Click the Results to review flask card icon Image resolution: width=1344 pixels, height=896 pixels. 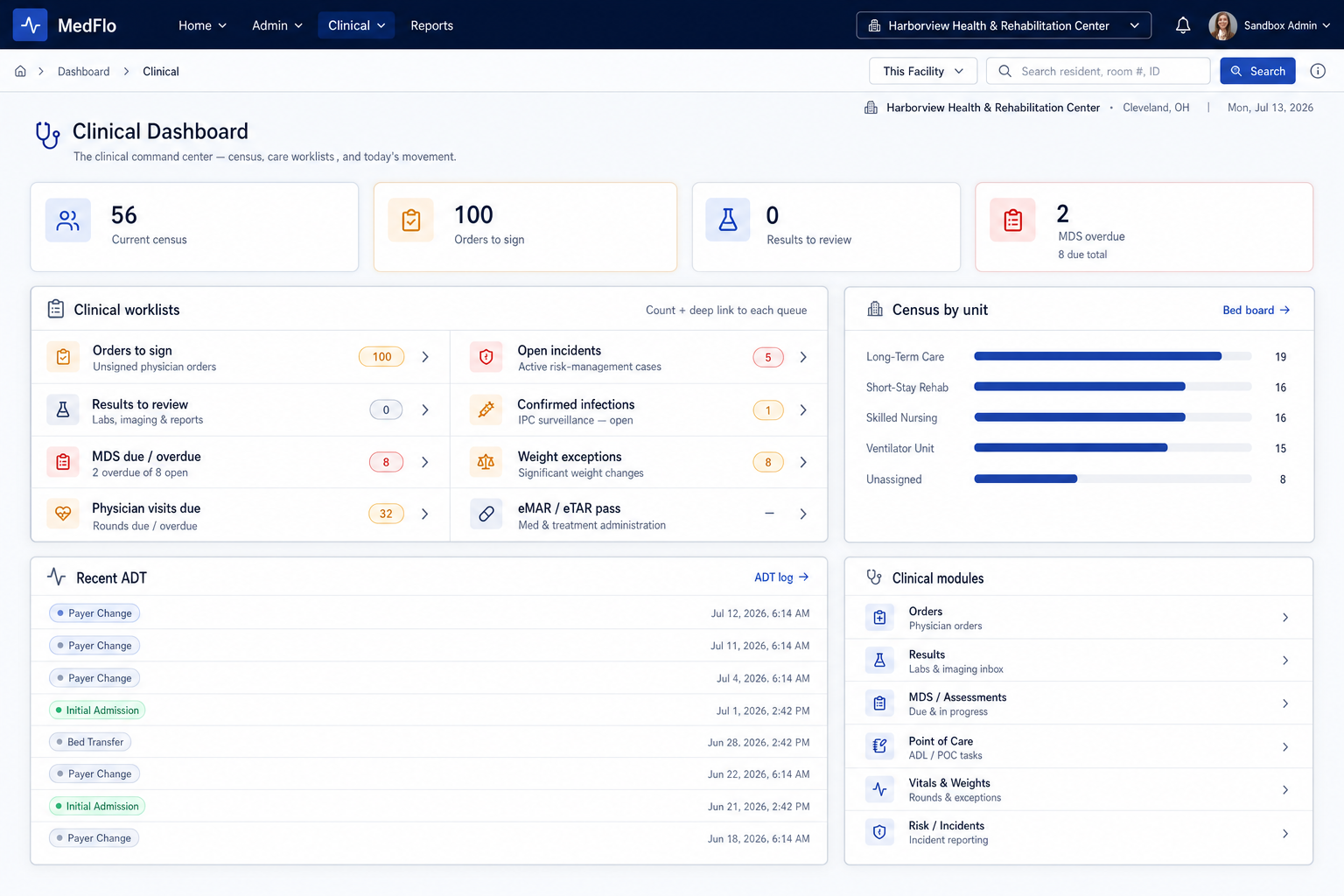coord(728,220)
